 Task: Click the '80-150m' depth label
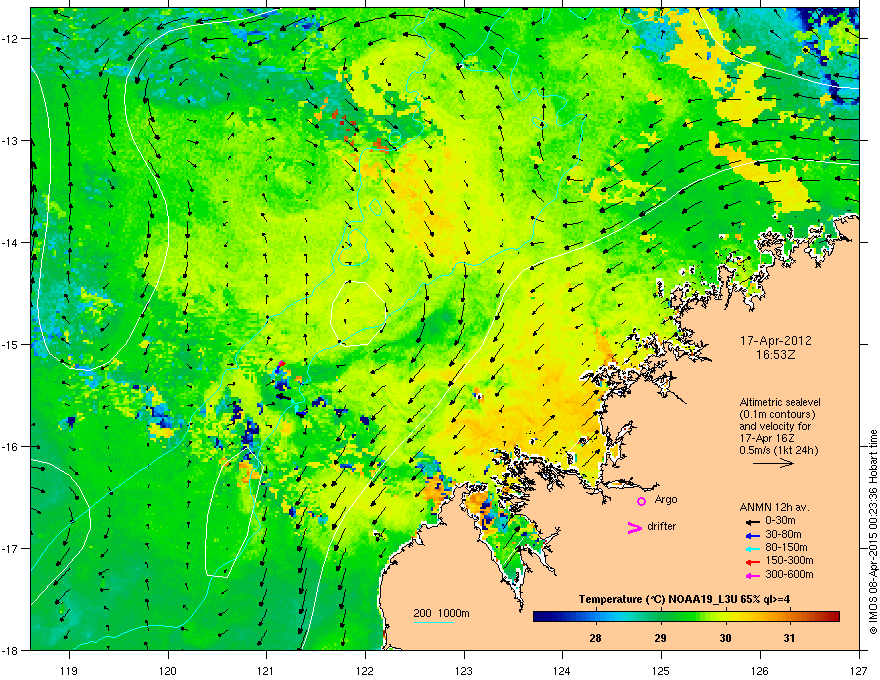click(x=786, y=547)
